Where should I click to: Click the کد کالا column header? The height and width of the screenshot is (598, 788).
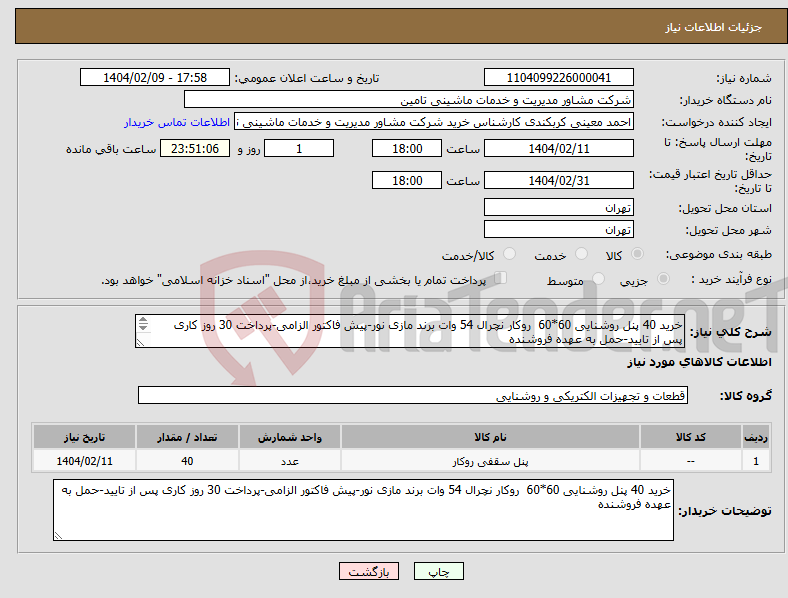691,437
